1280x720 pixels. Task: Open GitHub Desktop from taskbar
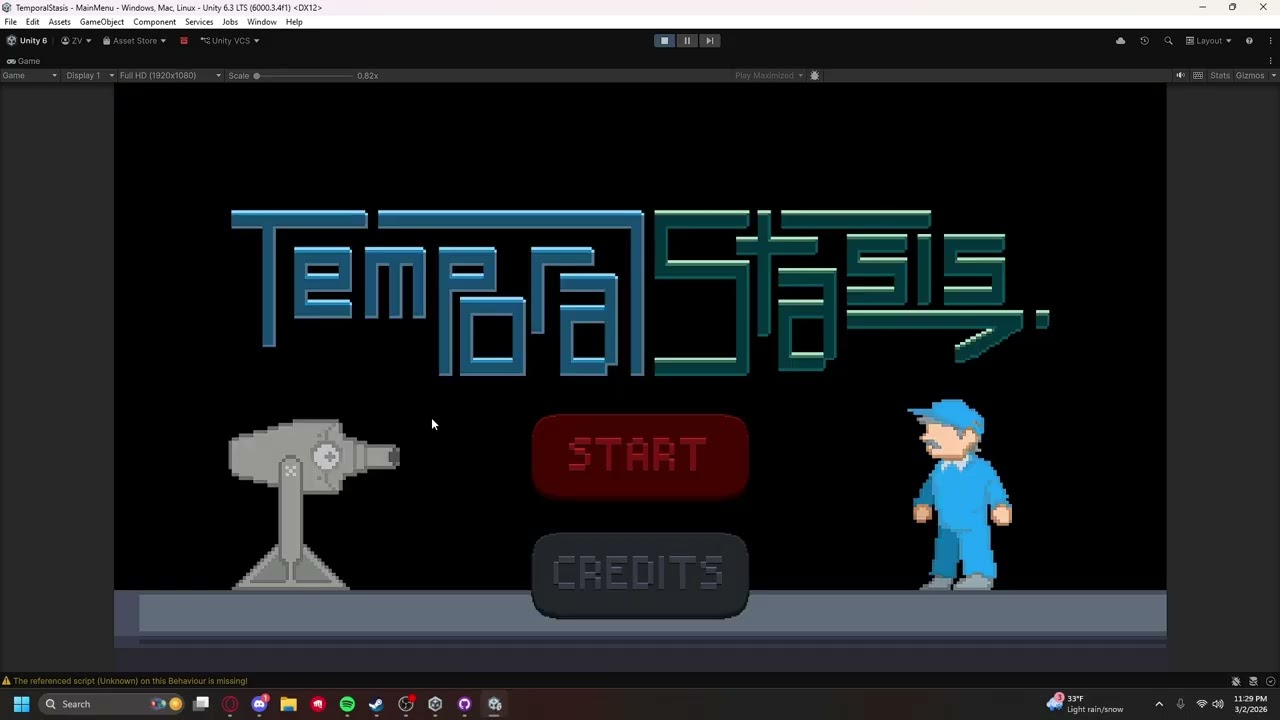coord(464,704)
